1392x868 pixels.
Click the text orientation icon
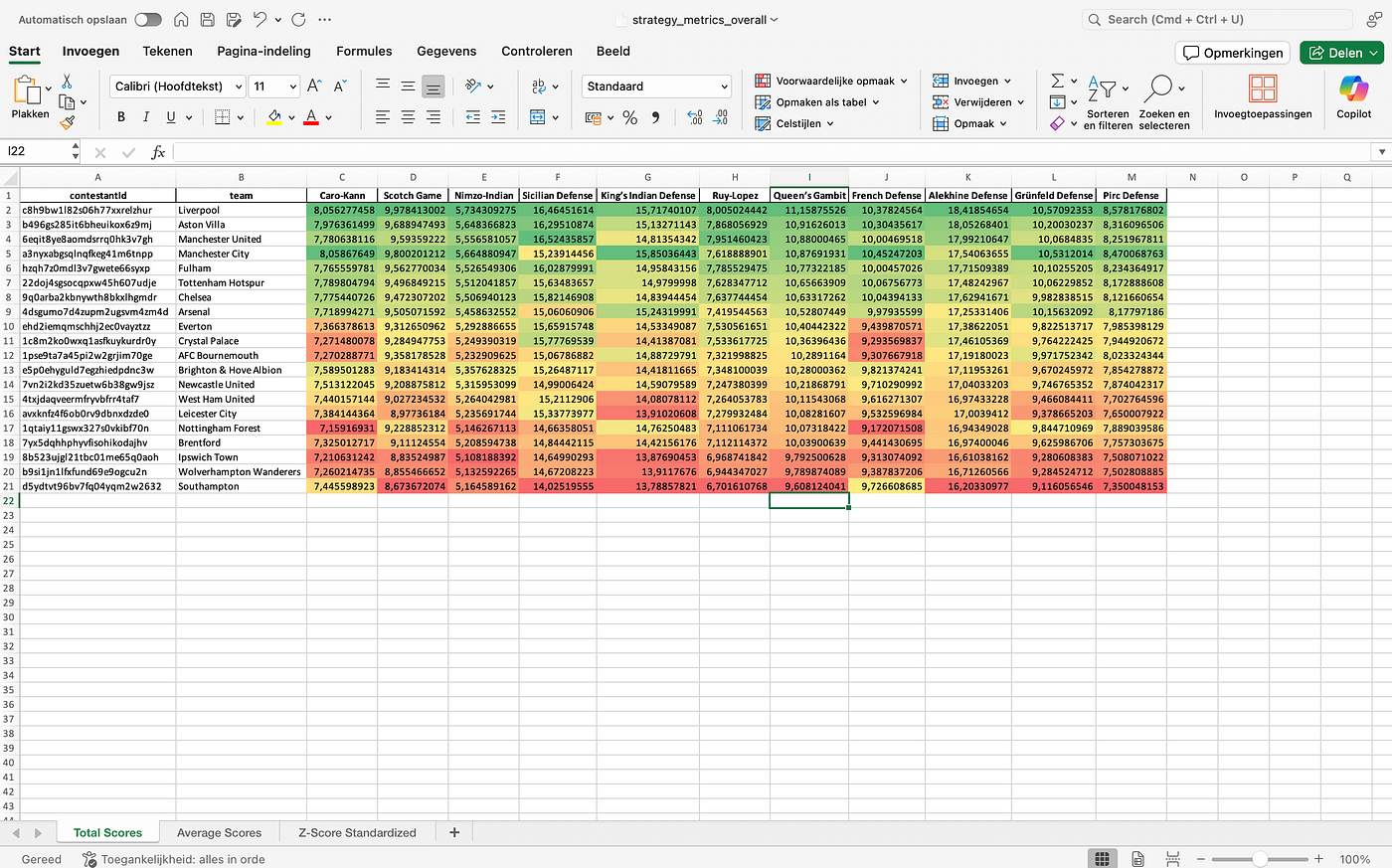473,87
